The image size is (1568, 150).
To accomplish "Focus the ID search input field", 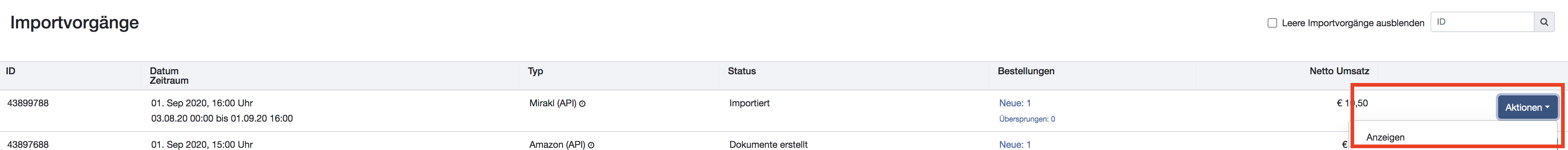I will [1481, 22].
